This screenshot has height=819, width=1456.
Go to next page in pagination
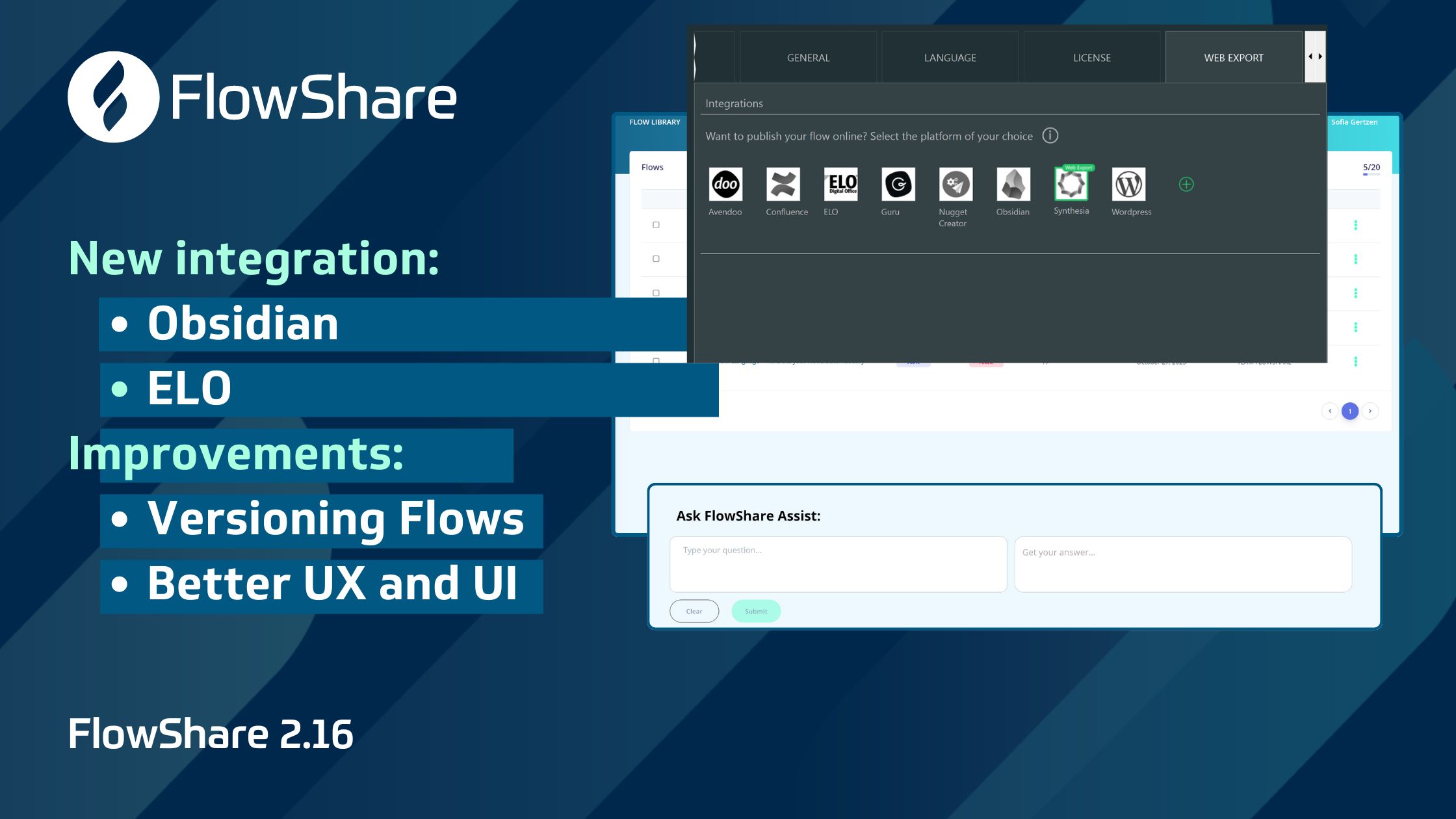[x=1370, y=411]
